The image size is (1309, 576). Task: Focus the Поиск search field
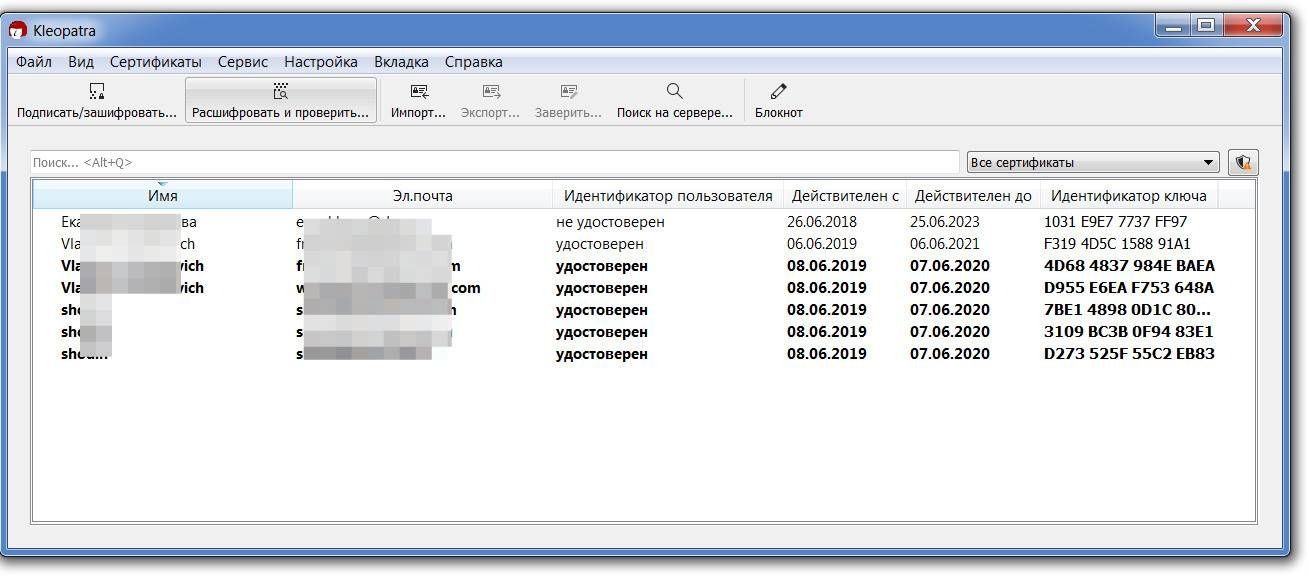point(494,162)
